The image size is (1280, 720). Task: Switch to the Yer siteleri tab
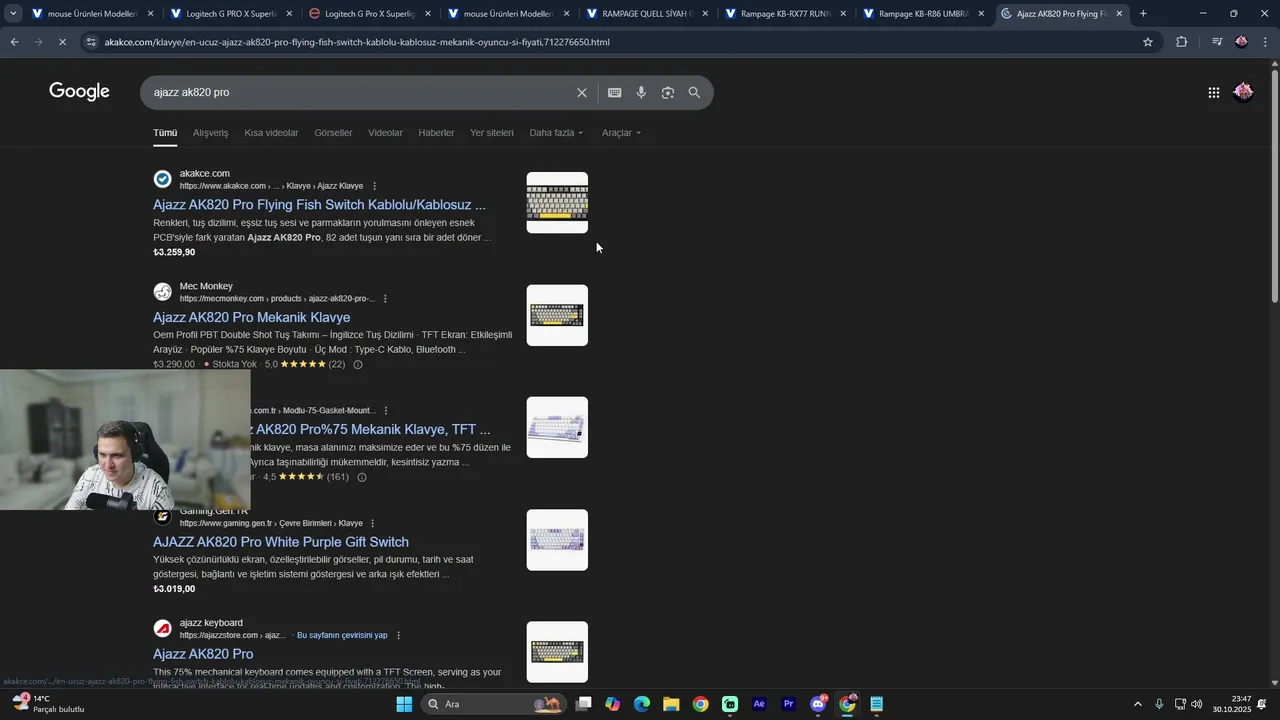492,133
